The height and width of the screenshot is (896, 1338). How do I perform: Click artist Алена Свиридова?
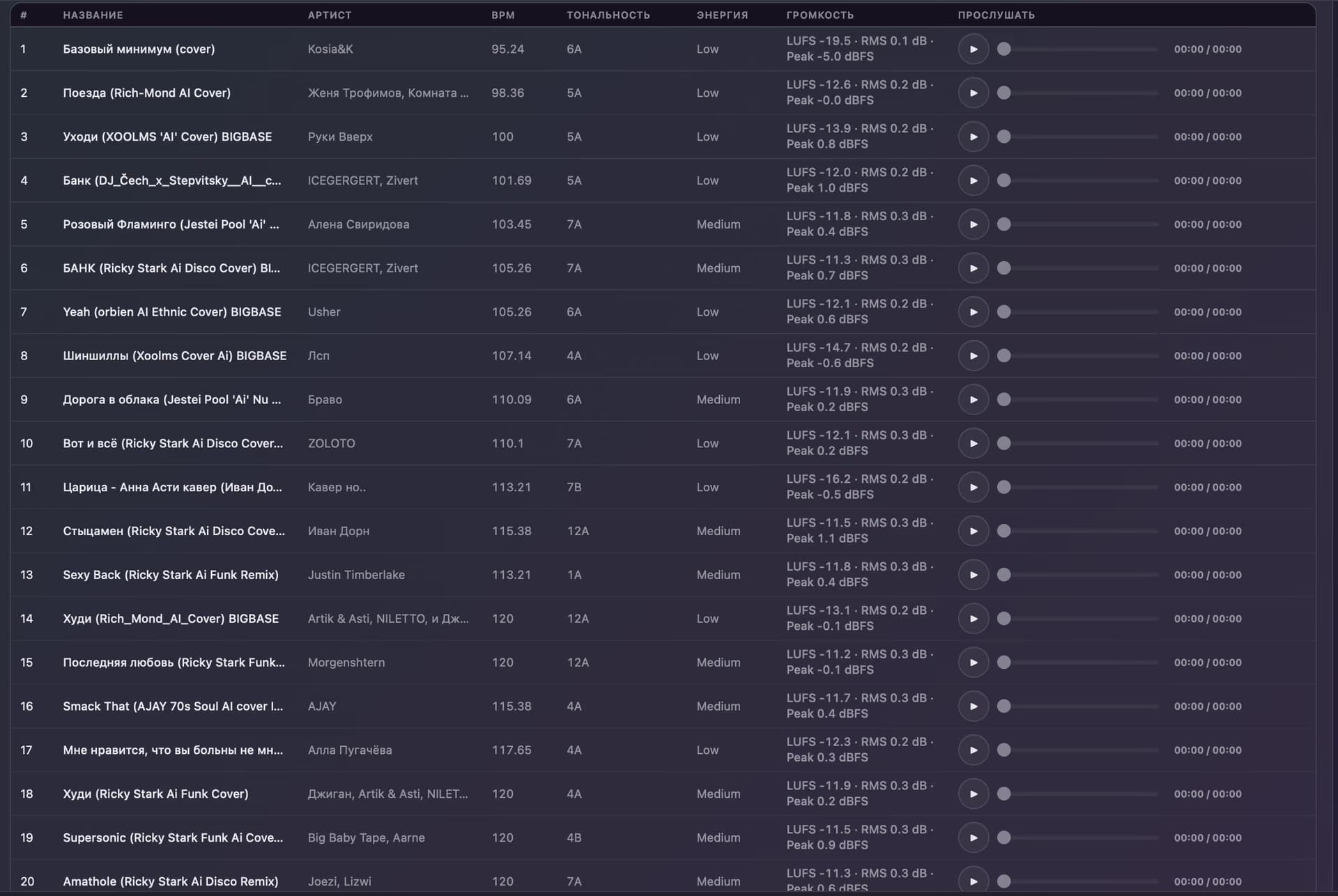[358, 224]
